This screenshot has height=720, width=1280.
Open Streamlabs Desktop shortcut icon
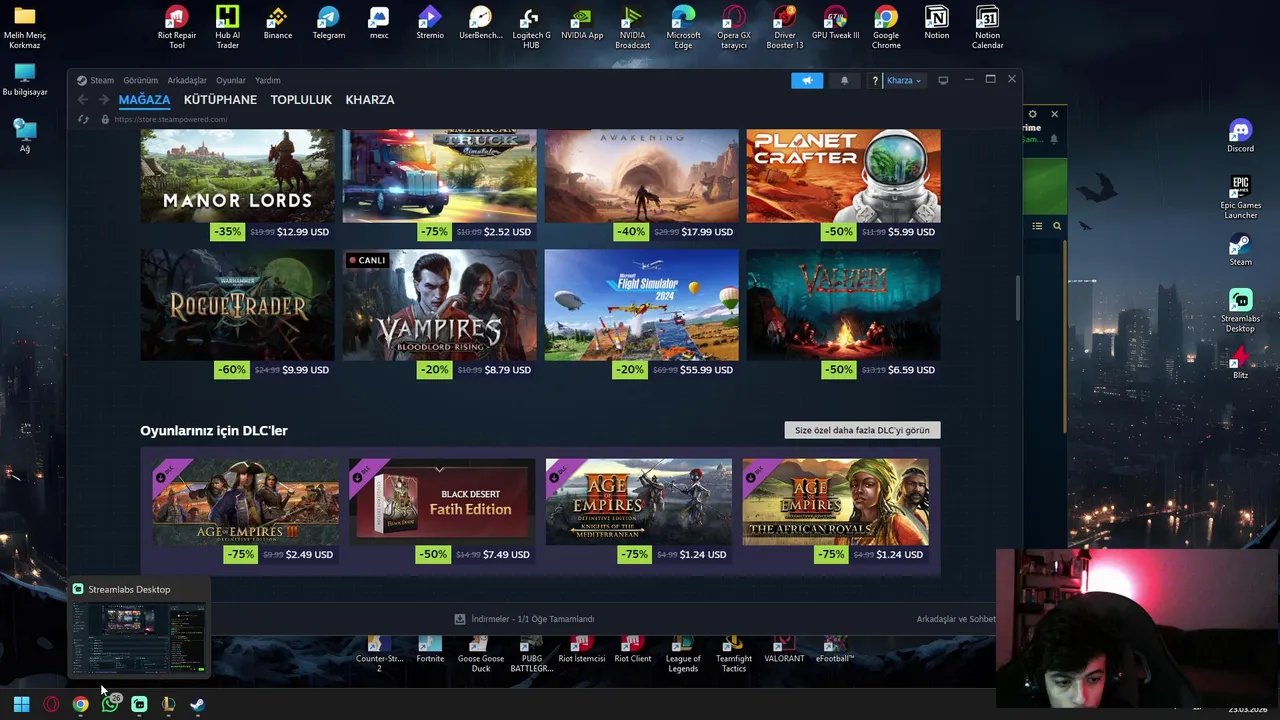point(1240,311)
